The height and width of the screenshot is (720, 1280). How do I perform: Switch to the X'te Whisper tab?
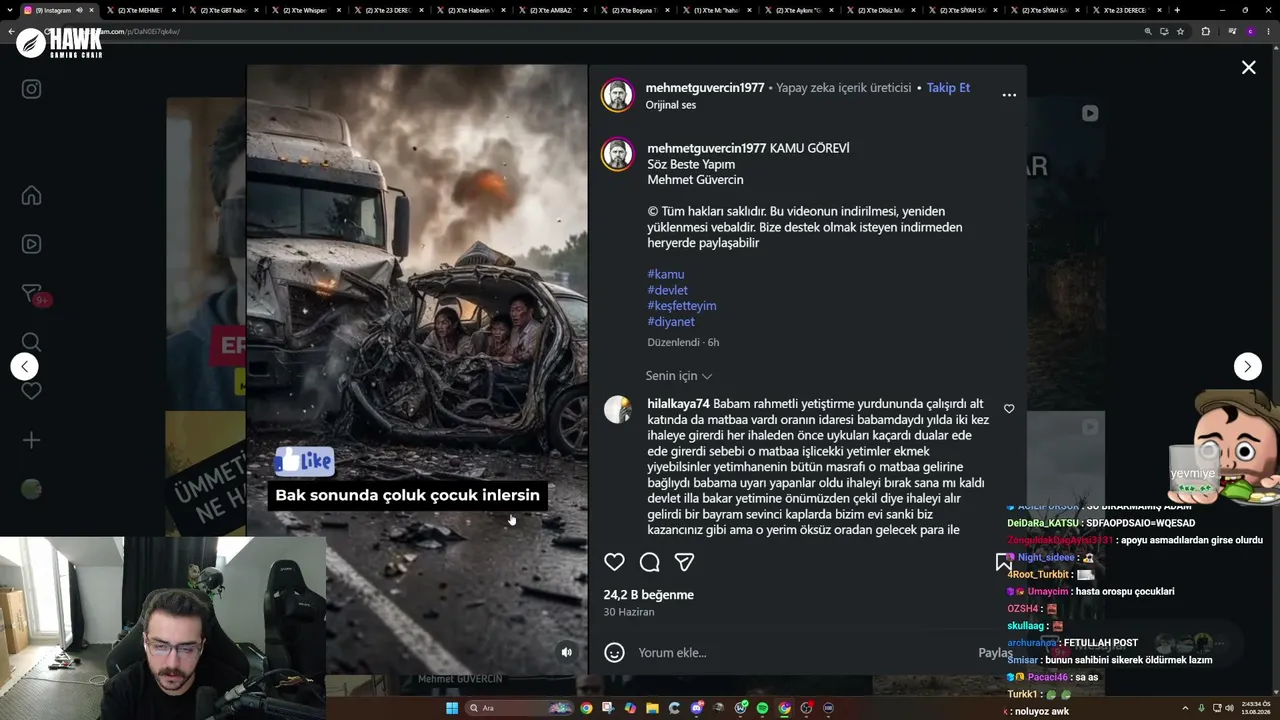305,10
